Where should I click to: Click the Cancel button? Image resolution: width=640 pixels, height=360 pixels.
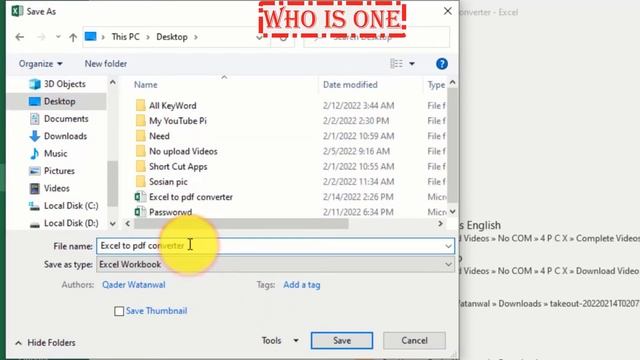(x=414, y=340)
